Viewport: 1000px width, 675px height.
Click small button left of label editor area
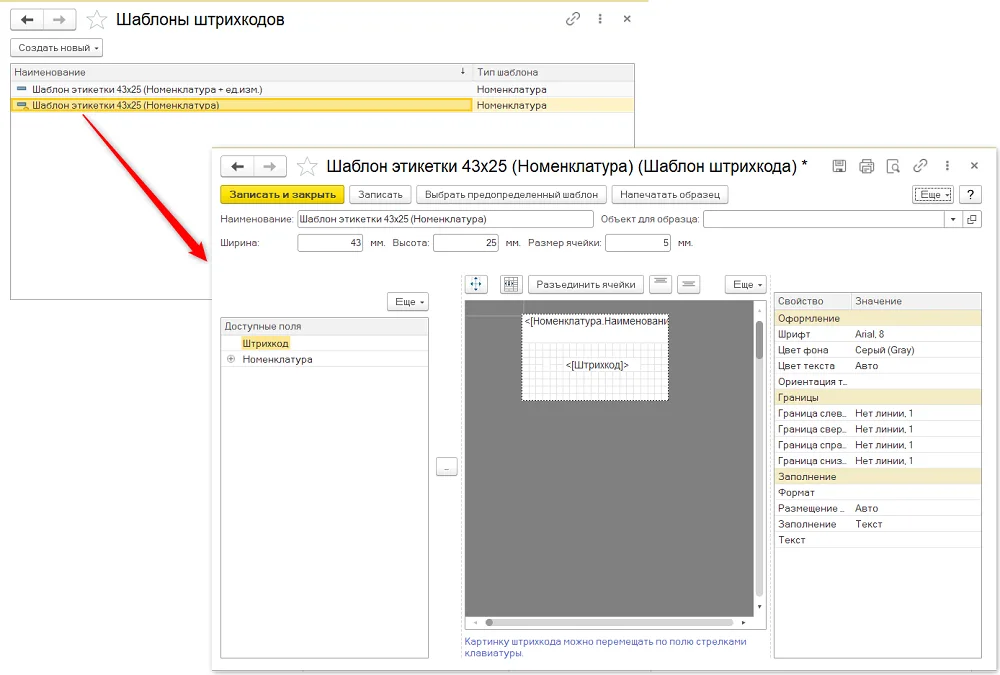coord(446,467)
